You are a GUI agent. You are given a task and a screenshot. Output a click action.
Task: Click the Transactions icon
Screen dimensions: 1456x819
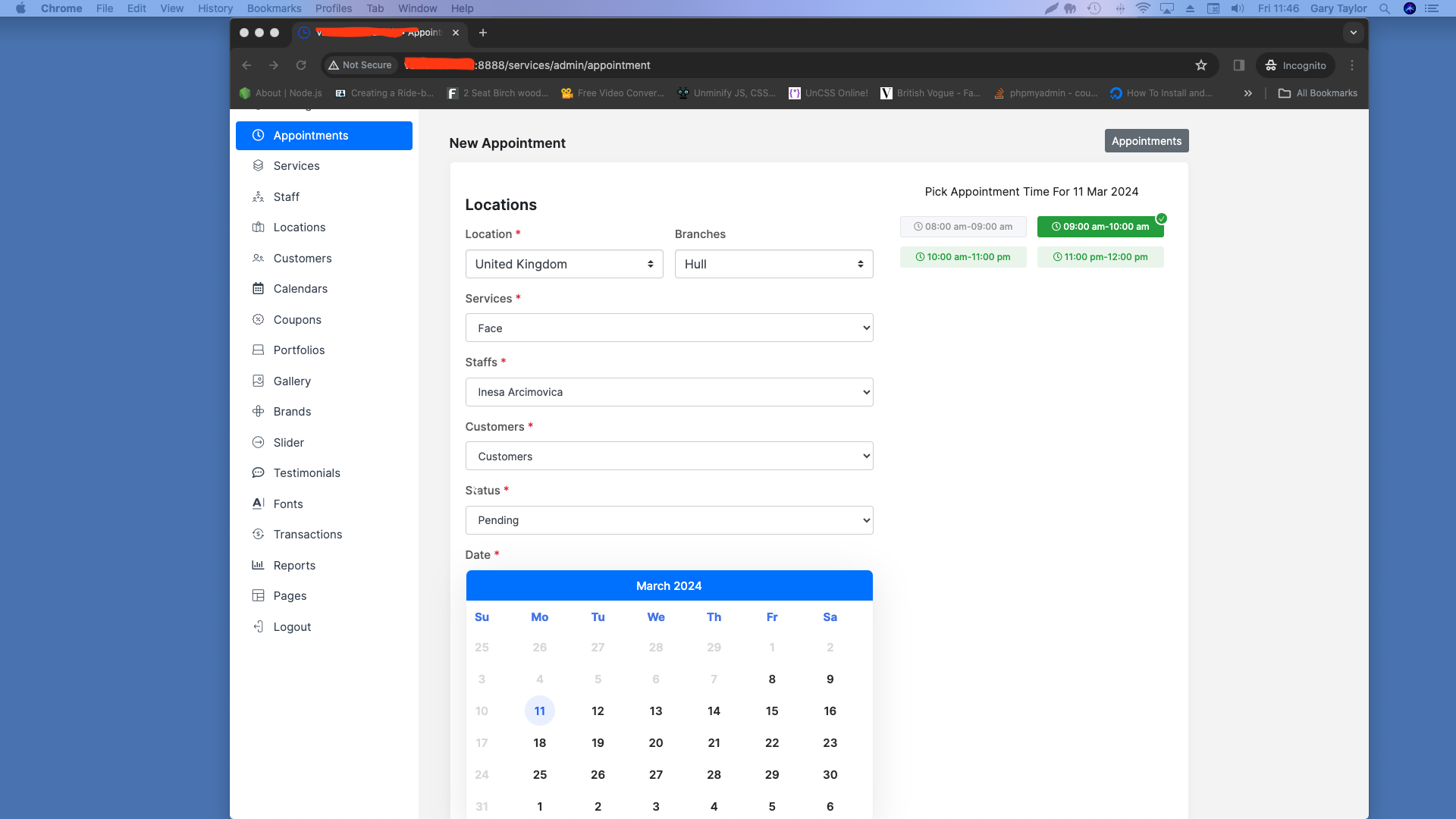tap(258, 534)
